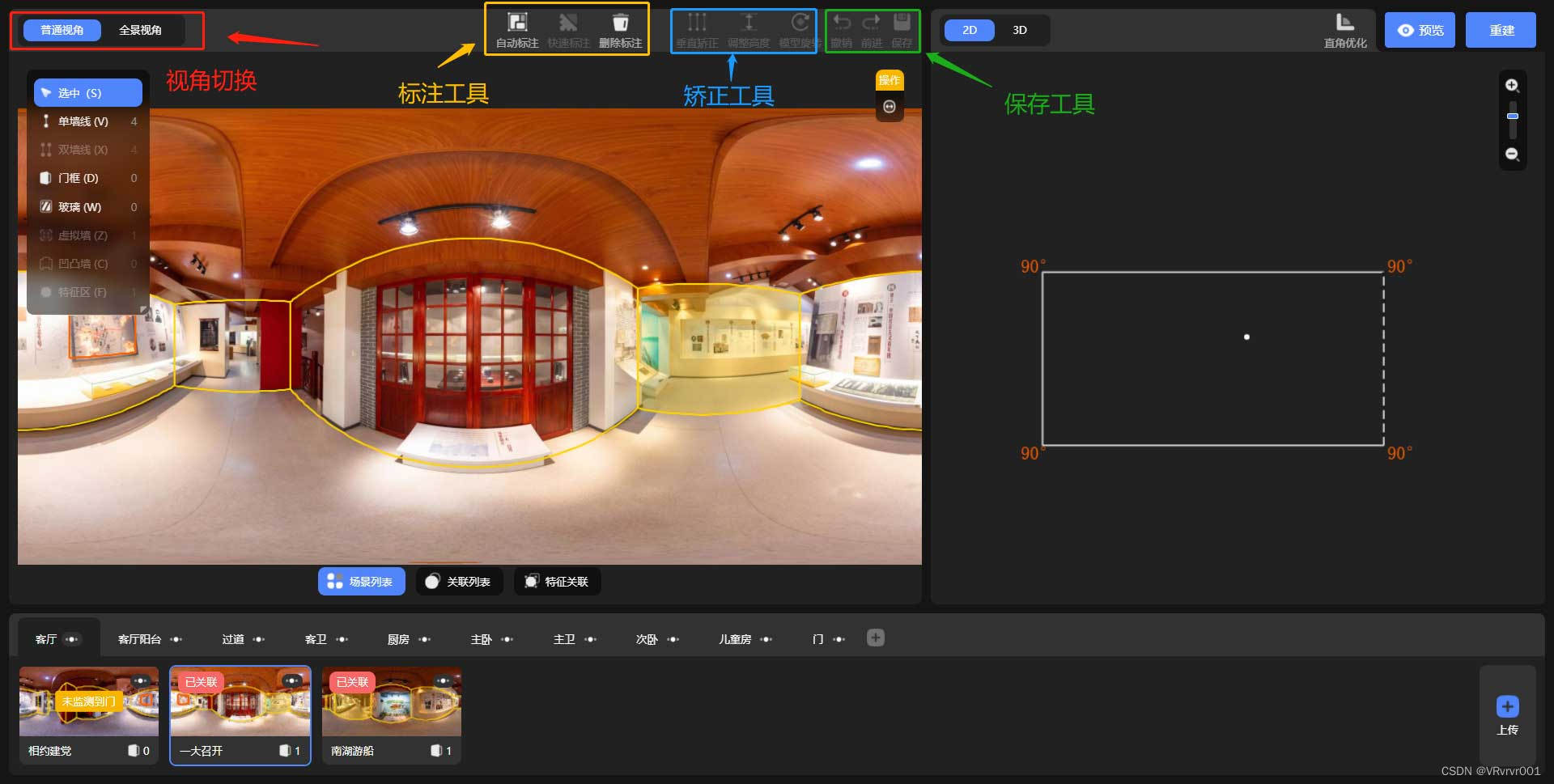The height and width of the screenshot is (784, 1554).
Task: Zoom out with the minus magnifier
Action: 1512,155
